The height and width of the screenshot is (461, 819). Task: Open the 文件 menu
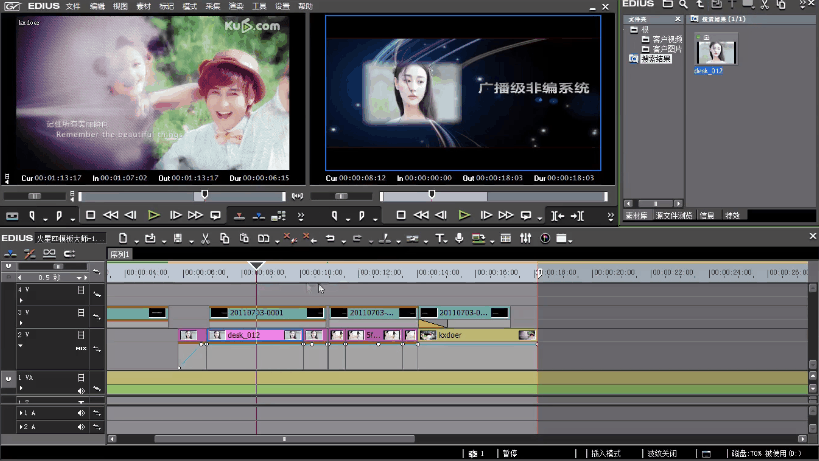(73, 6)
